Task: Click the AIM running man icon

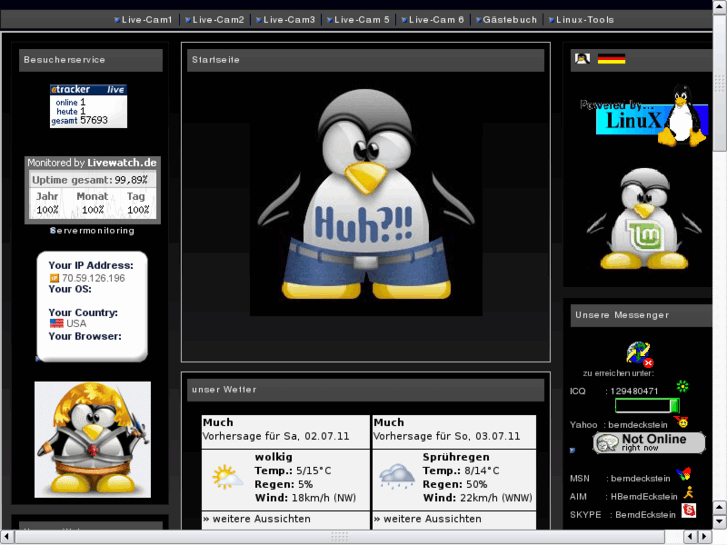Action: click(689, 493)
